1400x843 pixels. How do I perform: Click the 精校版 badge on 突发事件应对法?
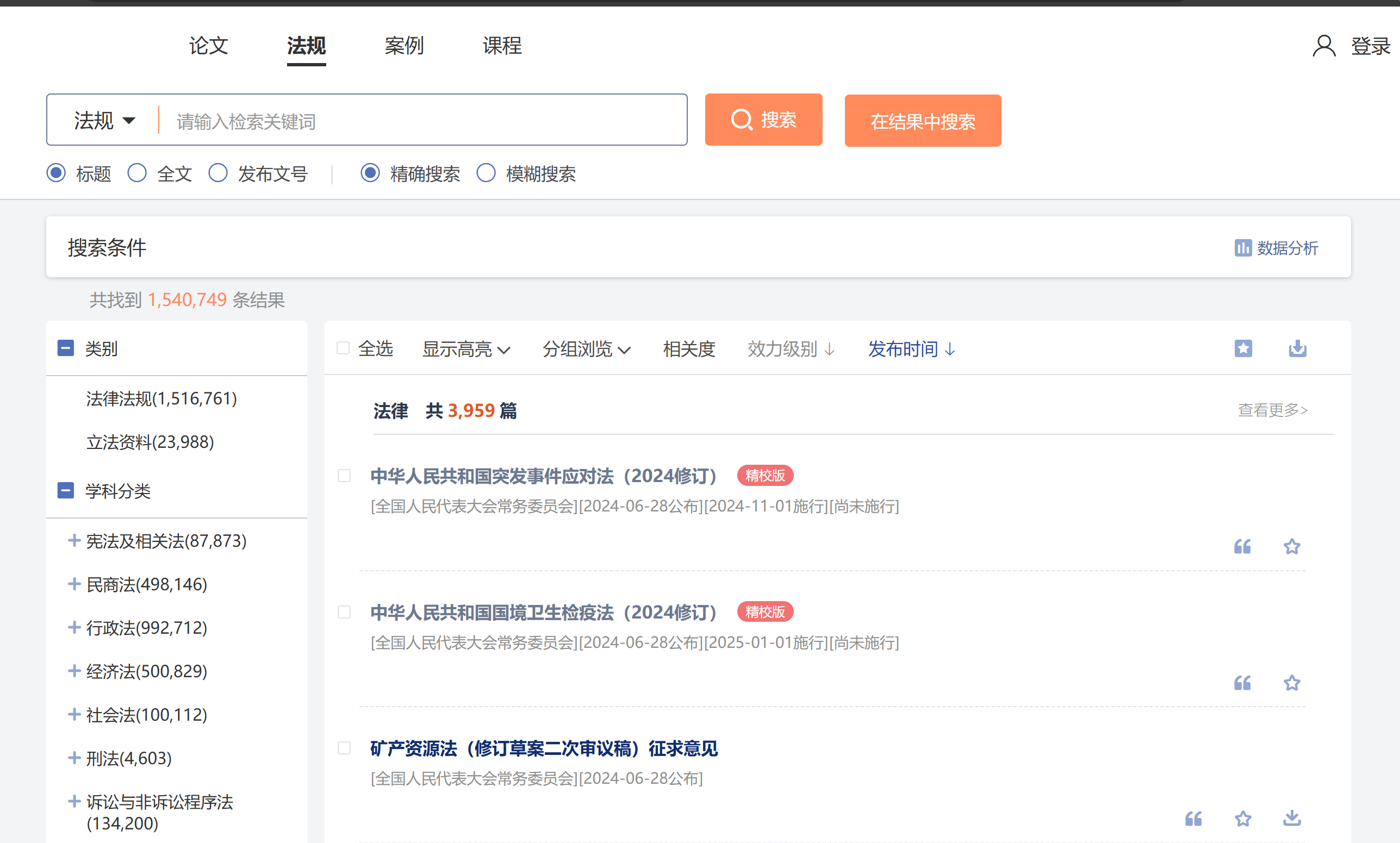click(x=765, y=476)
